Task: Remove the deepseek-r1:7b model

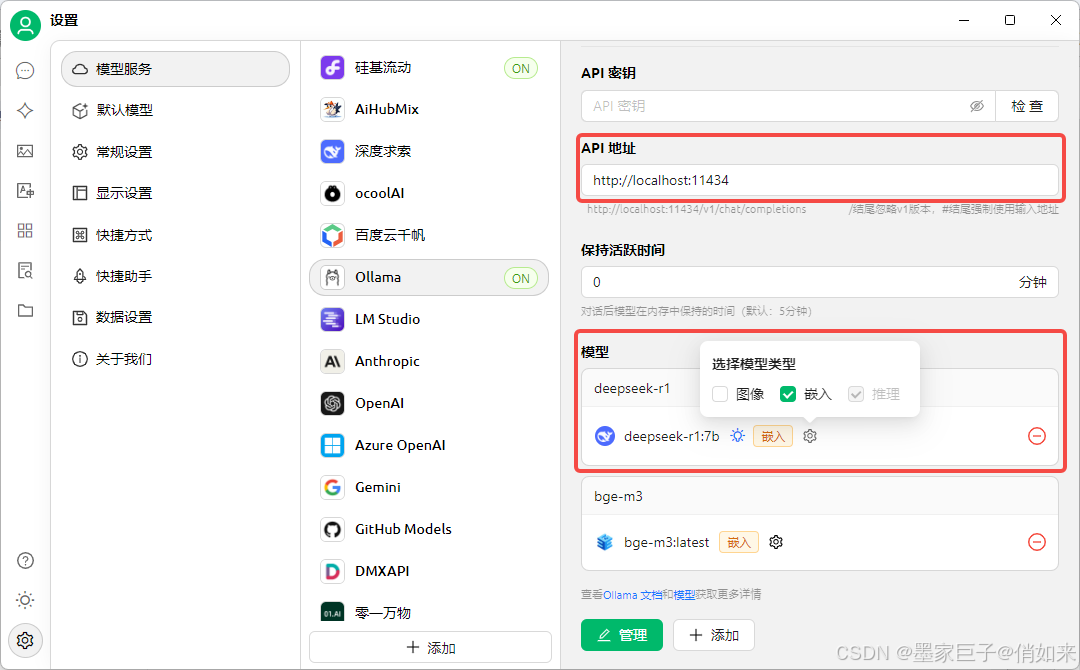Action: [1037, 436]
